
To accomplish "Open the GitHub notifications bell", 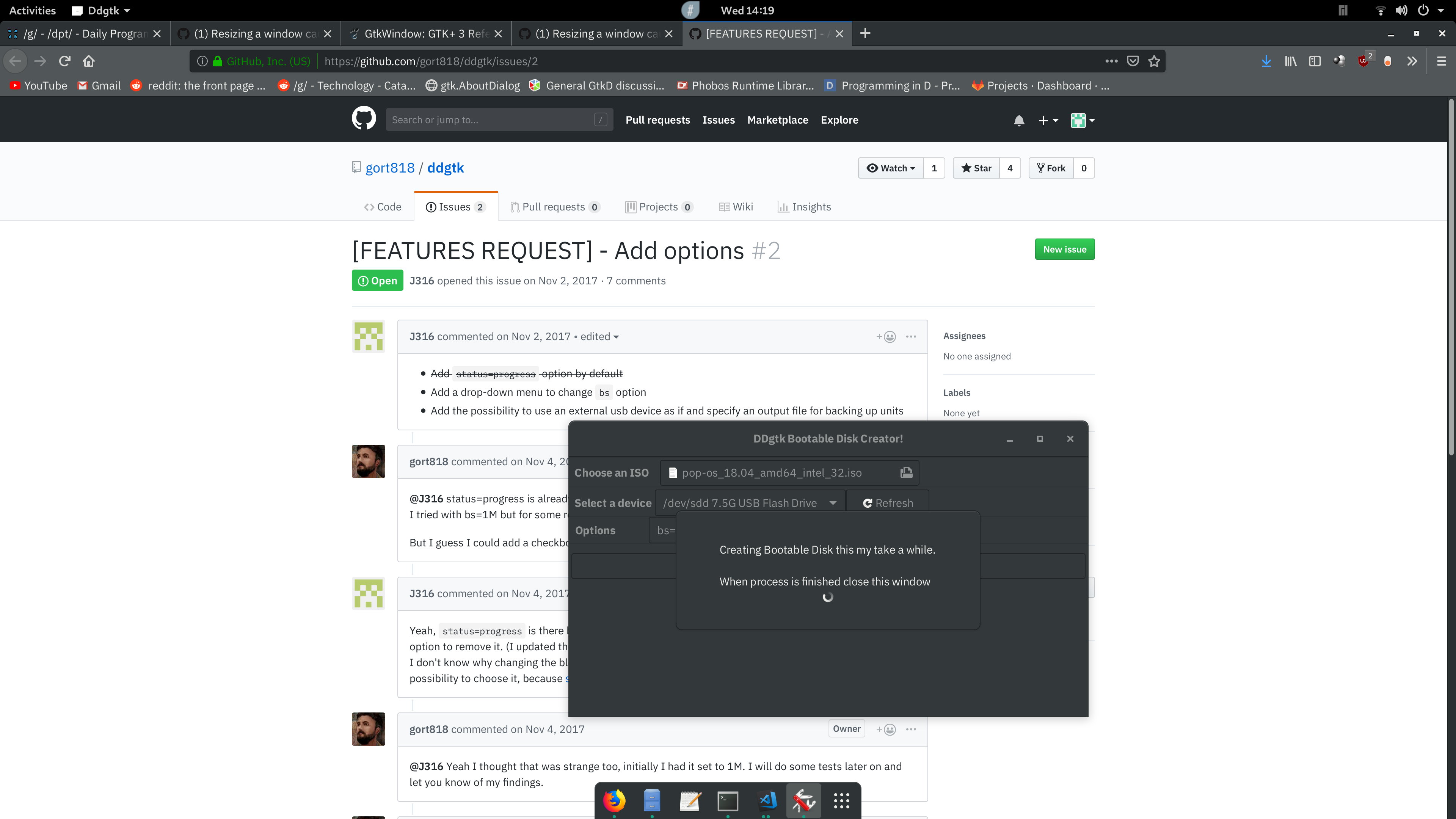I will coord(1018,121).
